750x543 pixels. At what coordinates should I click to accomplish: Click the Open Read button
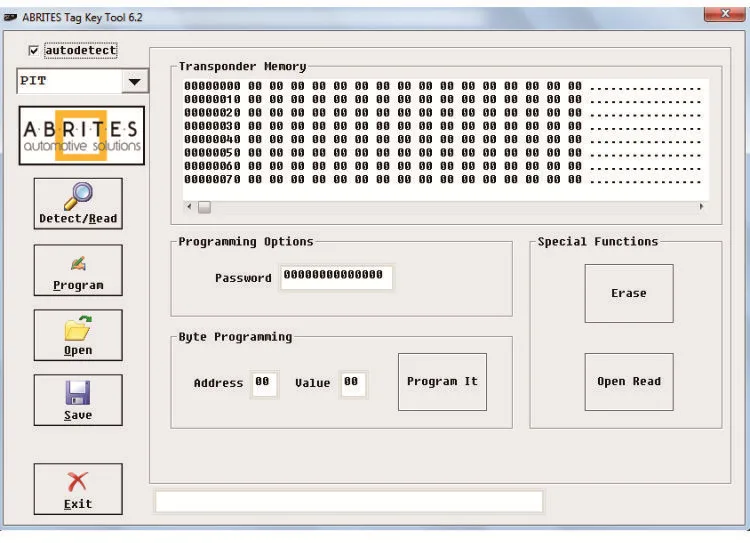tap(629, 382)
